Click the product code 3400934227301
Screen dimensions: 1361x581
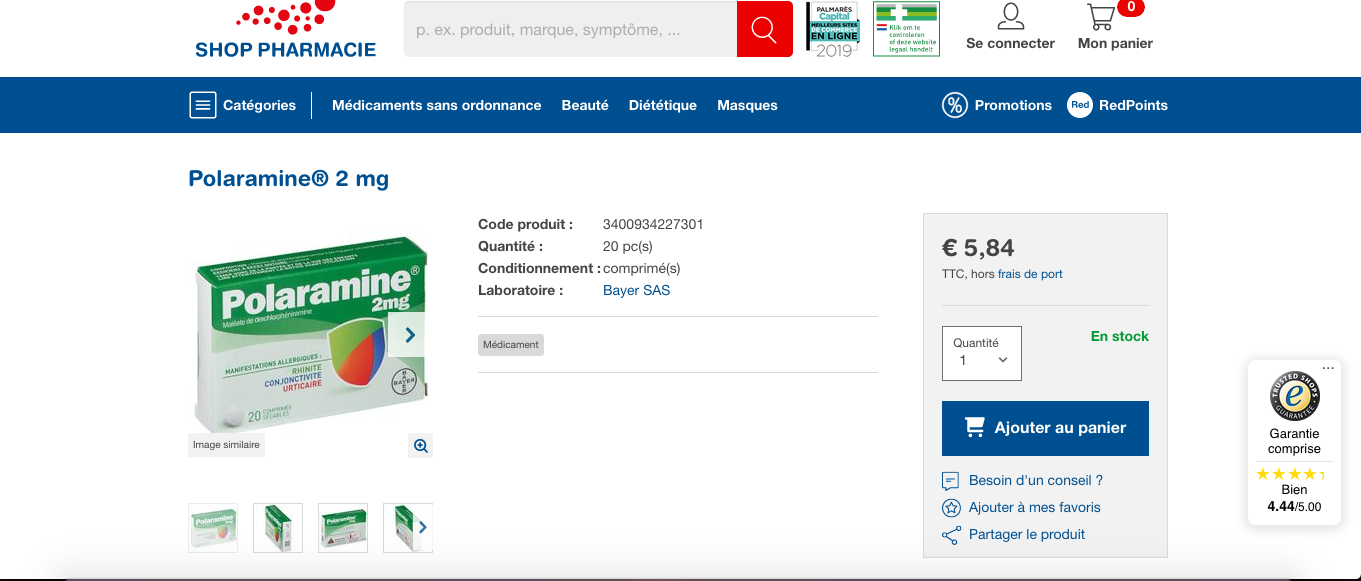click(x=653, y=225)
